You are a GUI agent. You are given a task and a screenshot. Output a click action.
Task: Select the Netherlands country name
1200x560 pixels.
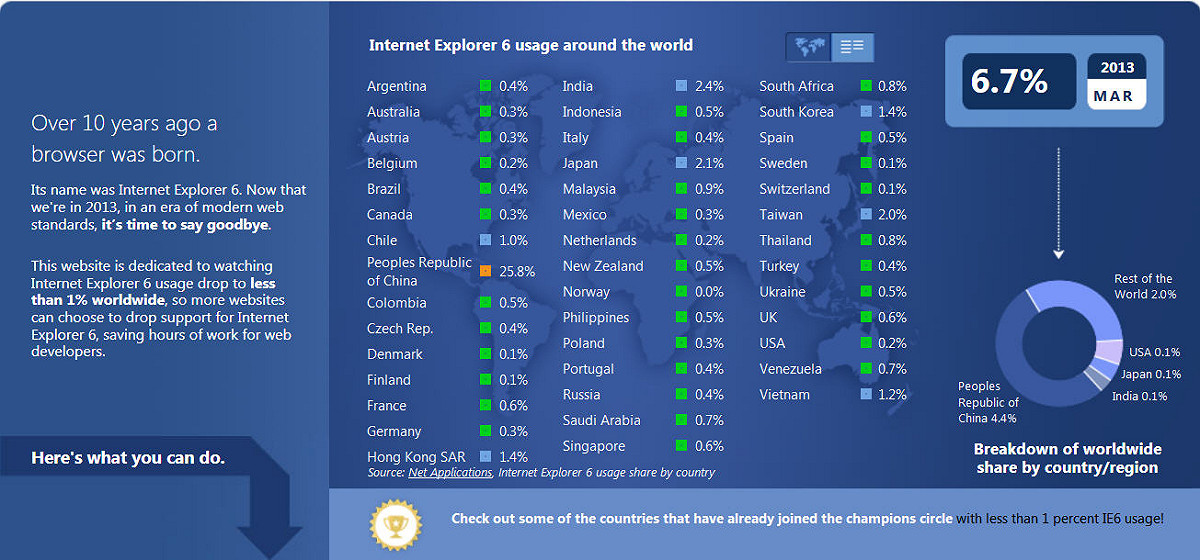pos(600,240)
